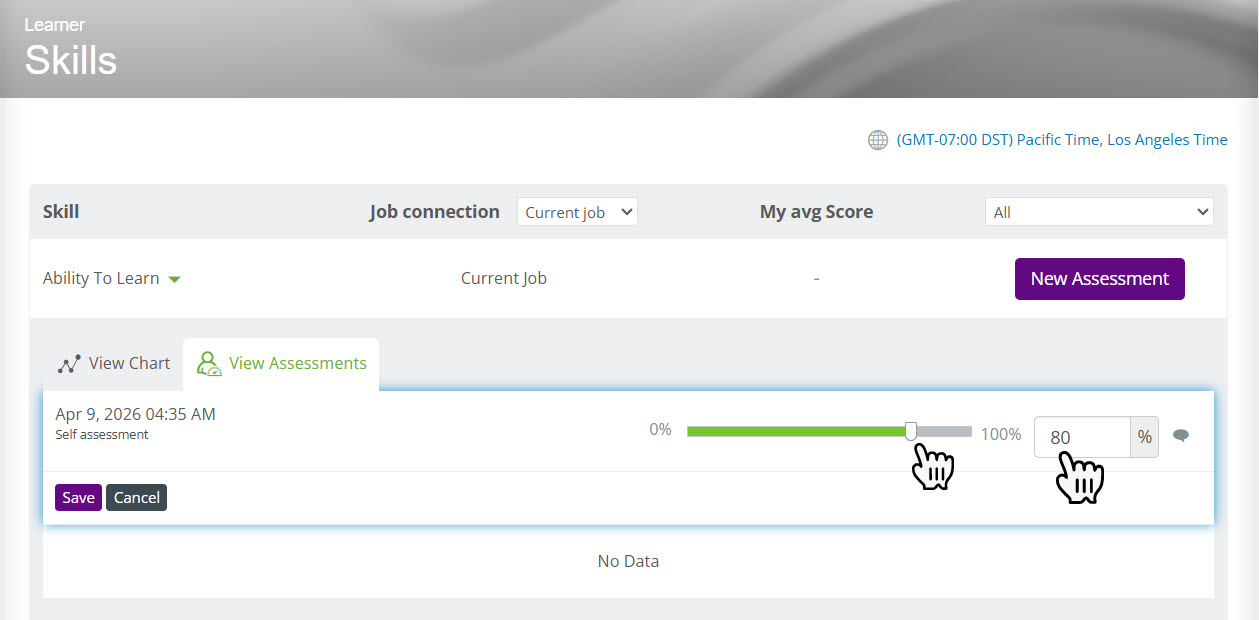Focus the percentage input showing 80
This screenshot has width=1259, height=620.
click(1081, 437)
